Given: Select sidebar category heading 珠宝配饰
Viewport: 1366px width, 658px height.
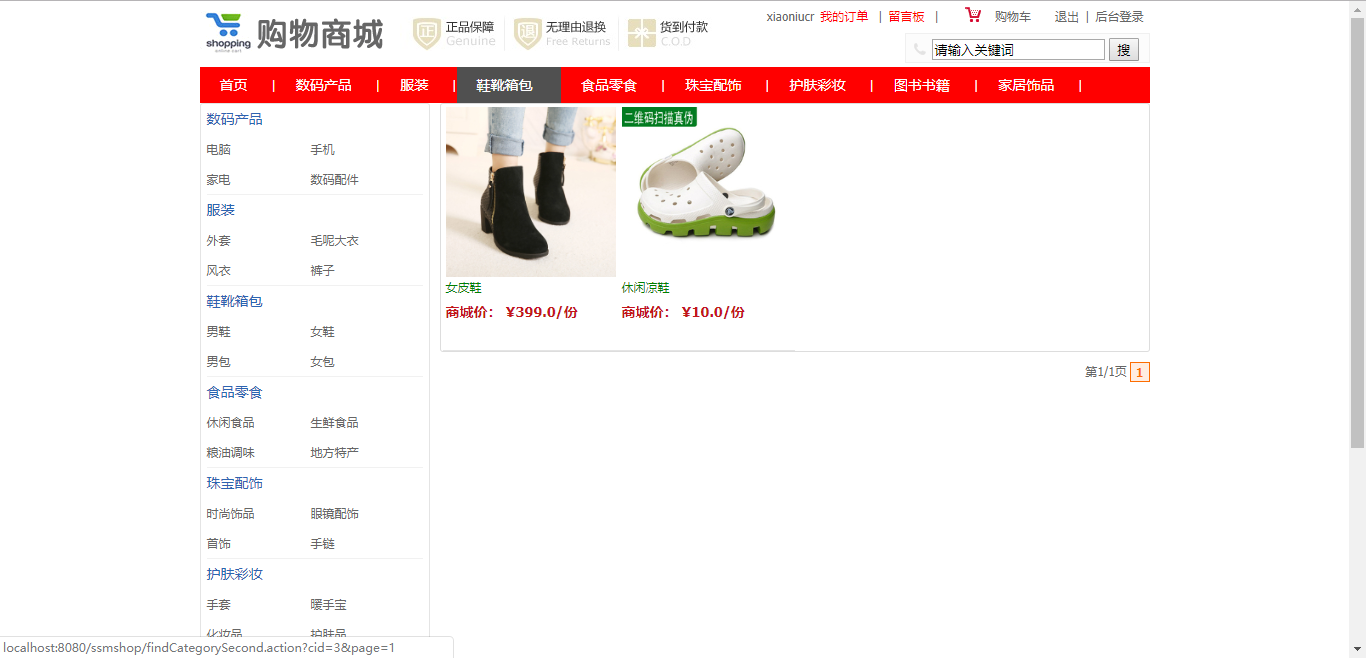Looking at the screenshot, I should 234,483.
